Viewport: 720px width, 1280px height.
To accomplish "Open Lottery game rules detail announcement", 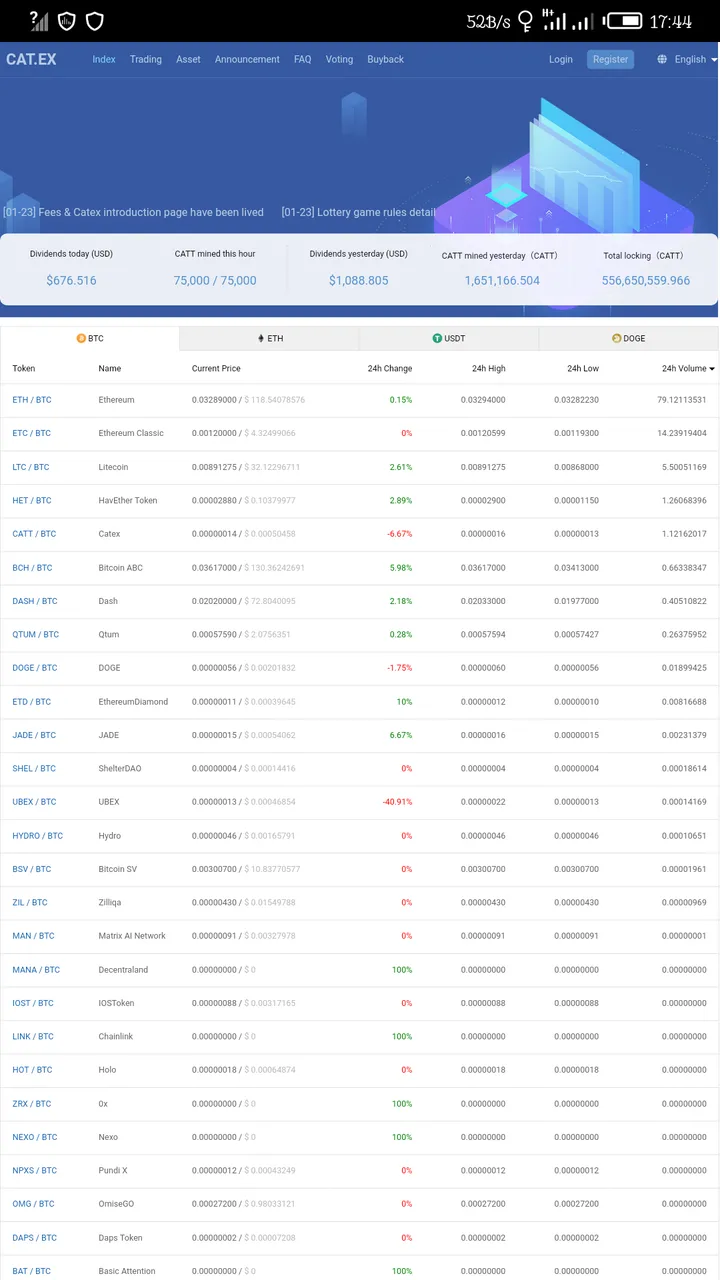I will (359, 212).
